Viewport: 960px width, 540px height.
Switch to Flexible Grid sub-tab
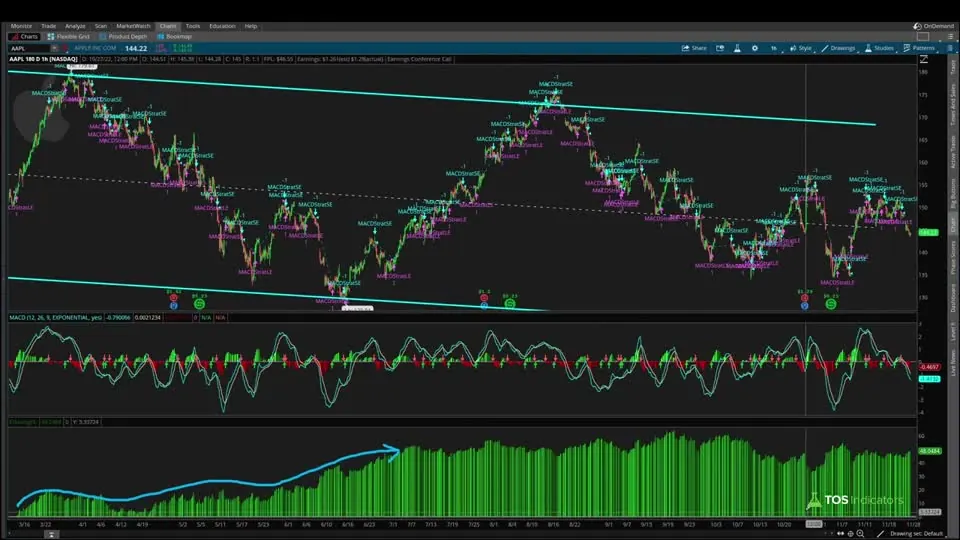69,37
